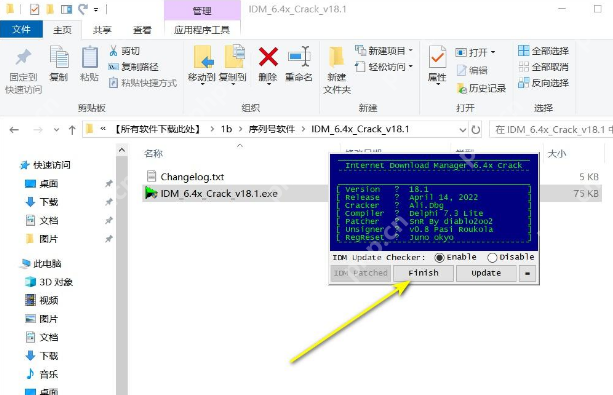Select IDM_6.4x_Crack_v18.1.exe file name

tap(219, 194)
